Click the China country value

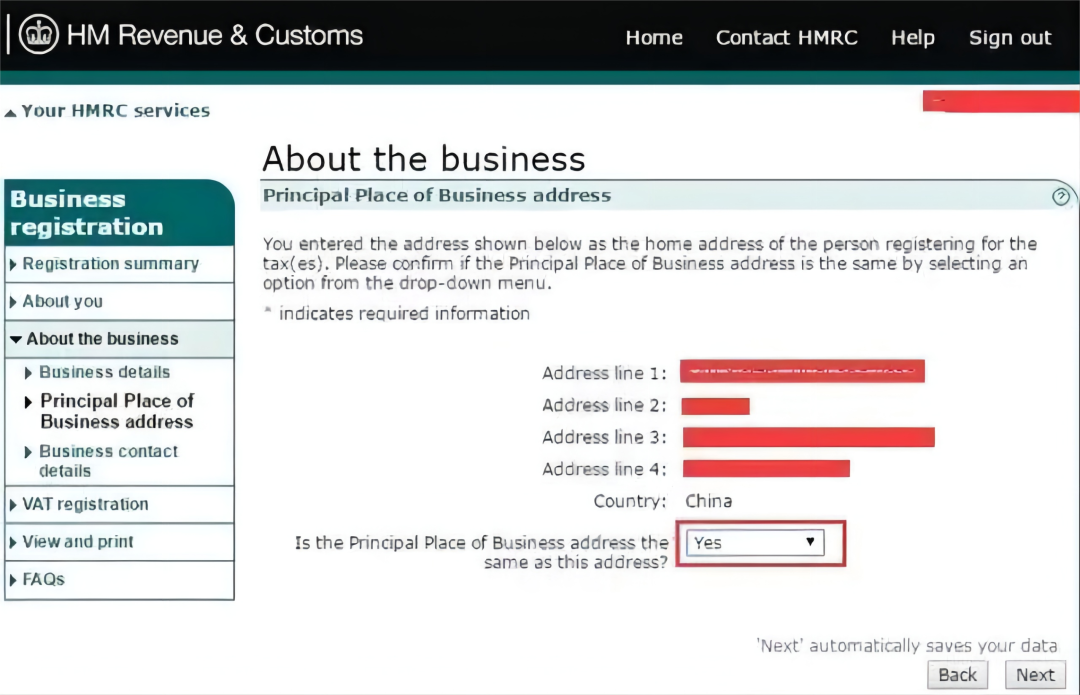[708, 501]
